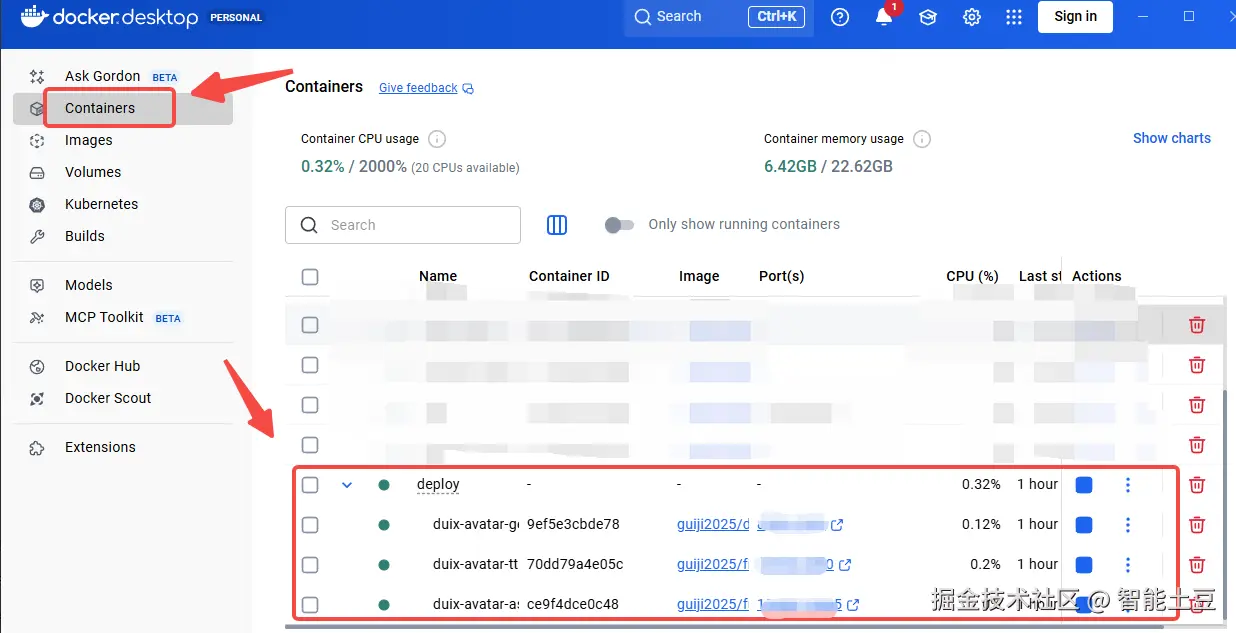
Task: Click the Images sidebar icon
Action: pyautogui.click(x=37, y=140)
